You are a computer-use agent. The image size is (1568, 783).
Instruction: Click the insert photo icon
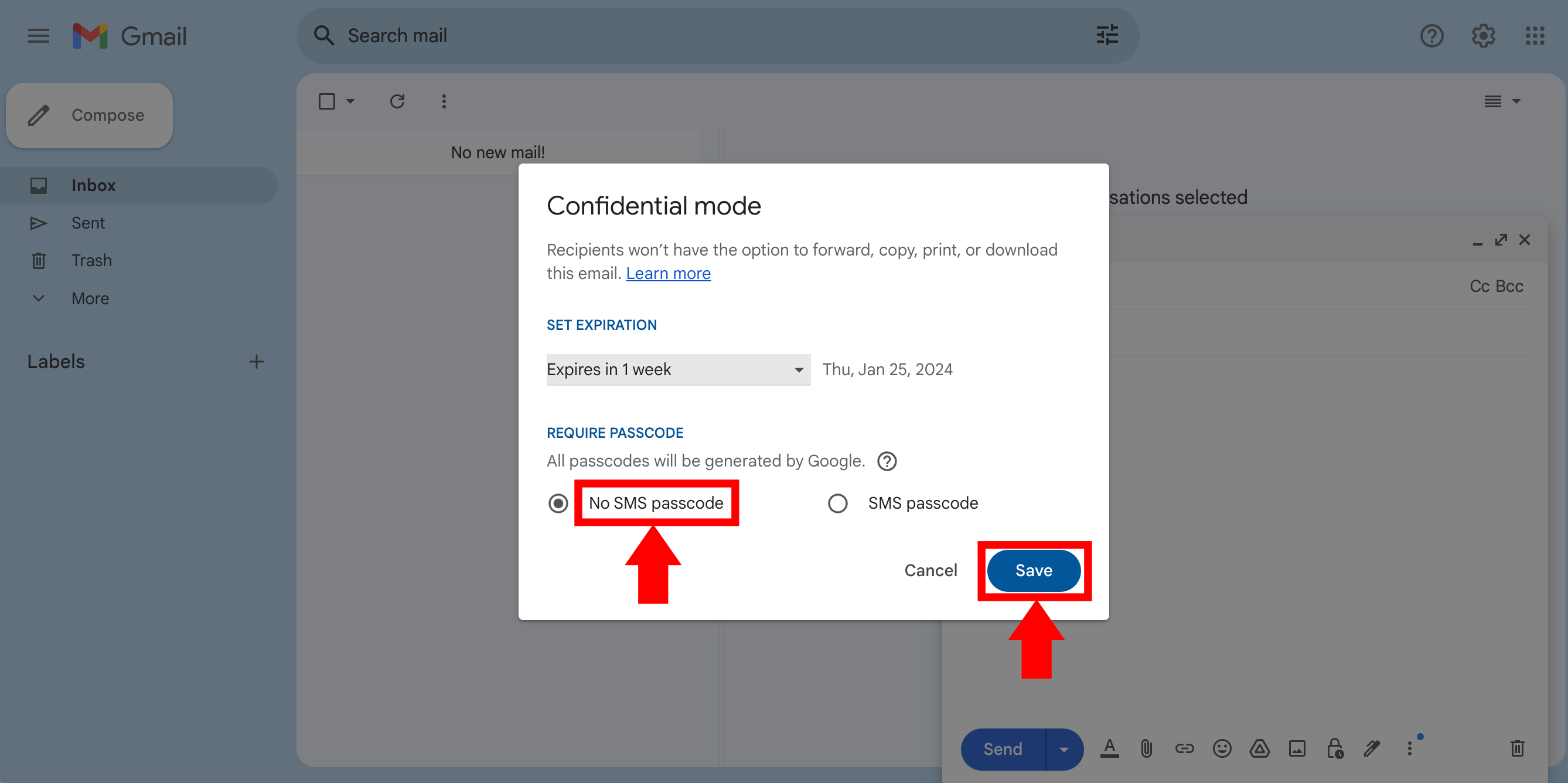tap(1297, 748)
